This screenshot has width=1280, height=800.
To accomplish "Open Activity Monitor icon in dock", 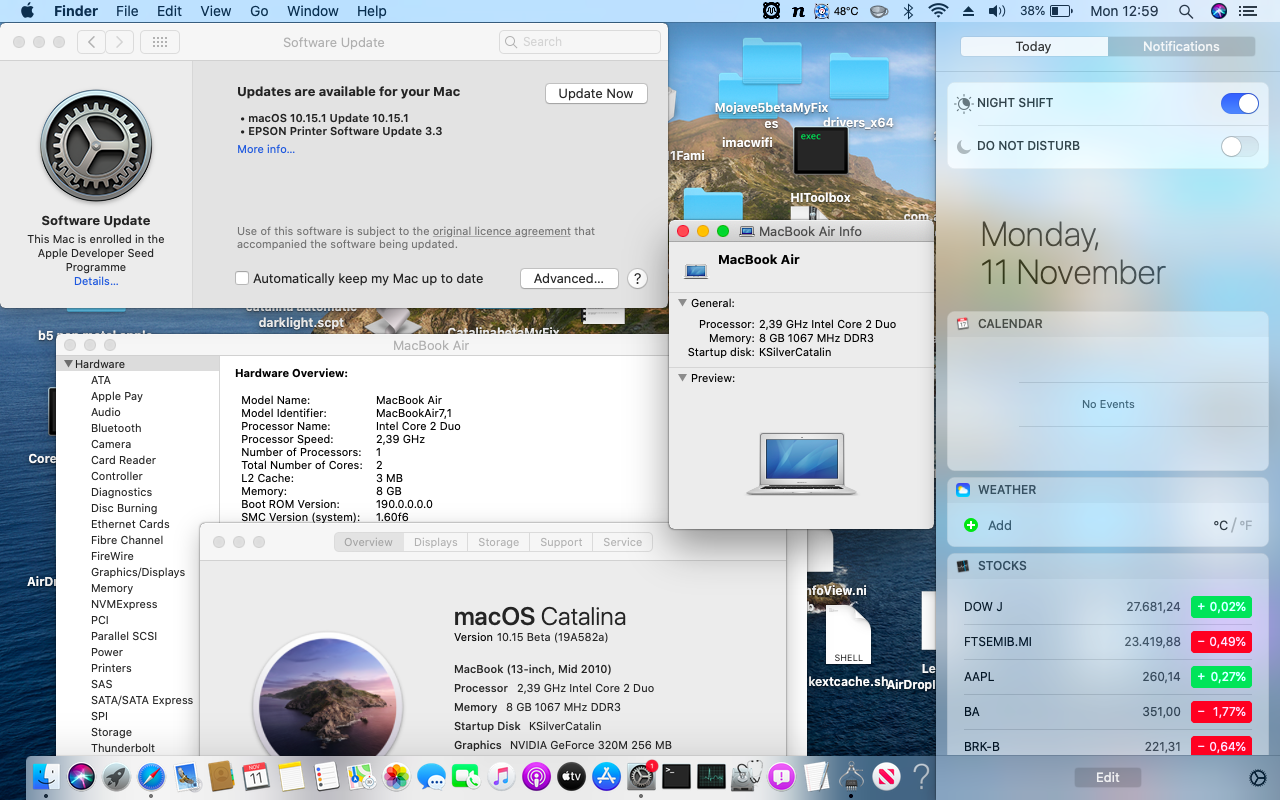I will (711, 775).
